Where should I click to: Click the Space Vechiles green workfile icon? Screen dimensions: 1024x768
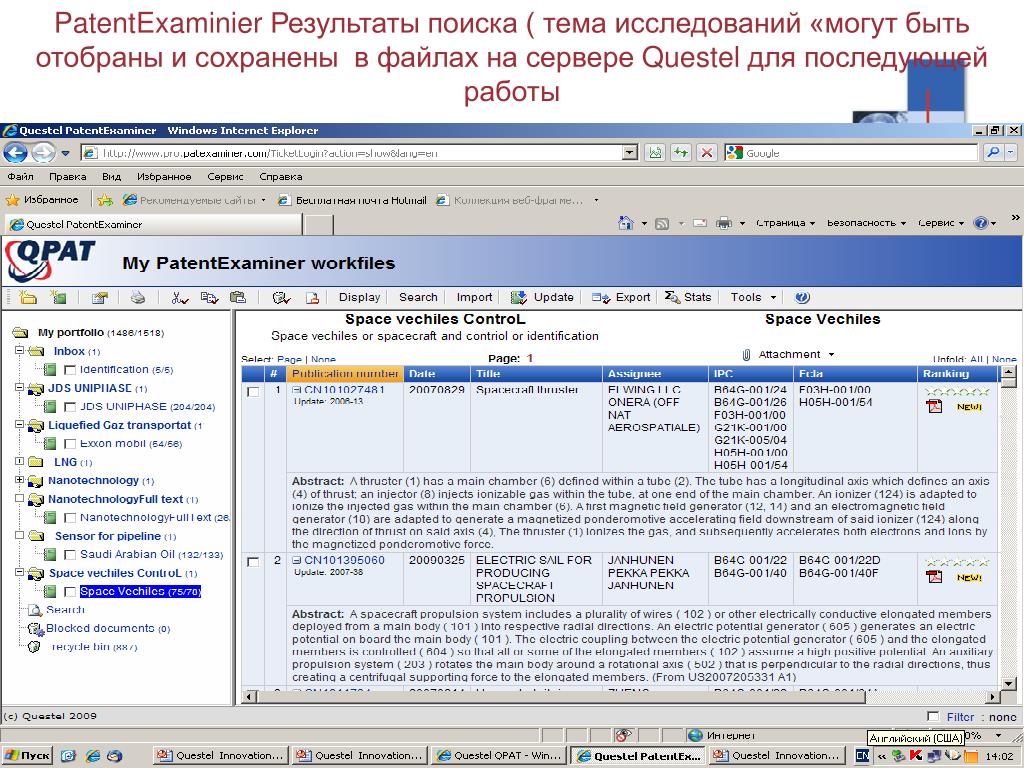click(x=50, y=592)
